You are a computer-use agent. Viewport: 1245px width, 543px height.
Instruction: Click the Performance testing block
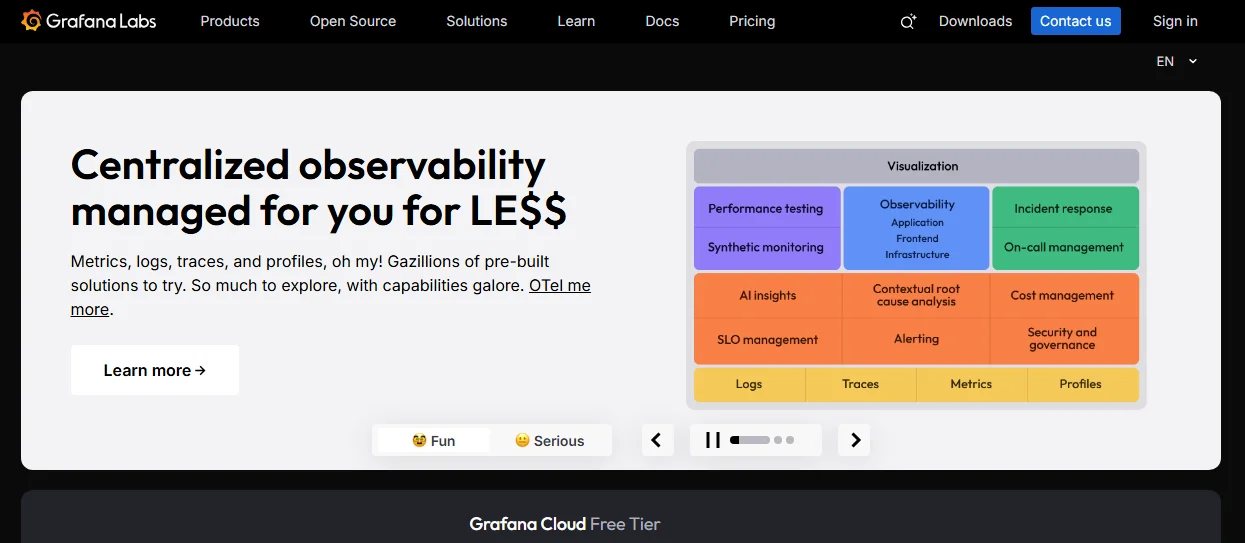point(766,209)
